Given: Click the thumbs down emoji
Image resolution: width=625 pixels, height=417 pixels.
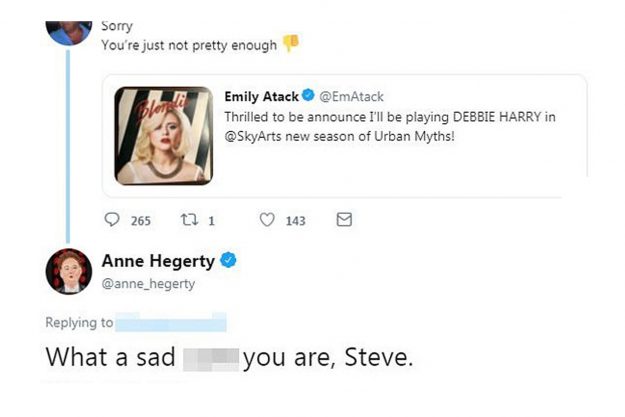Looking at the screenshot, I should (291, 43).
